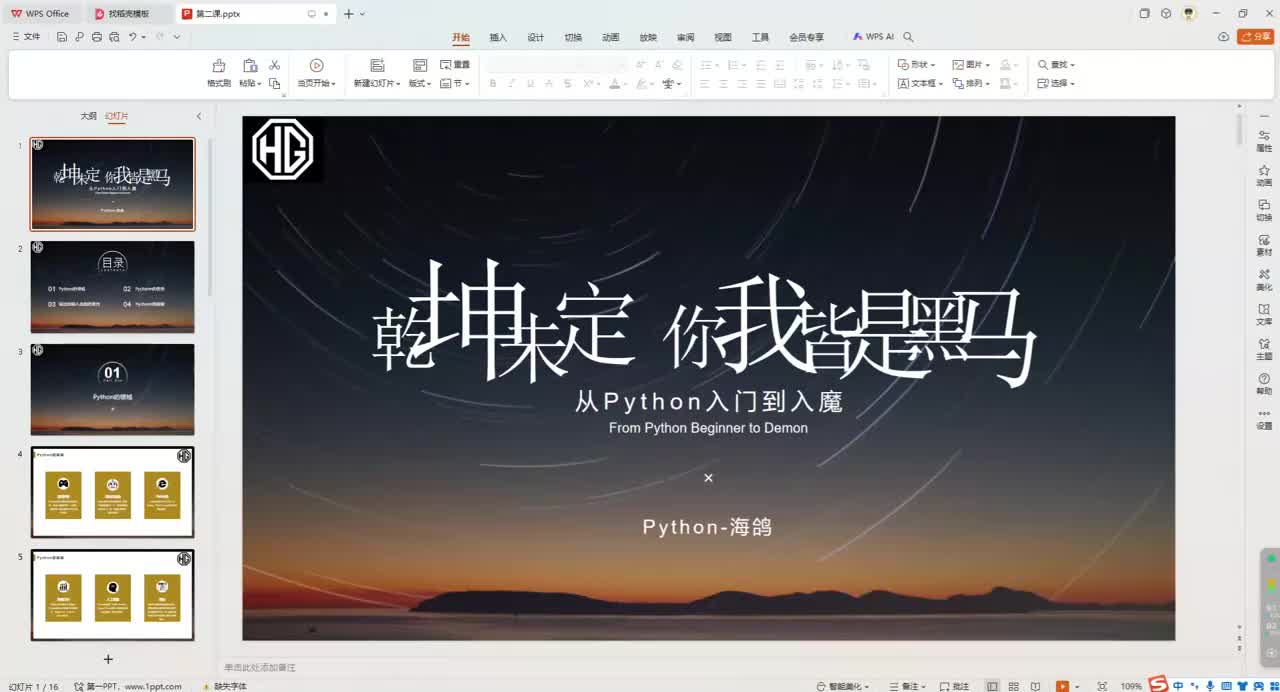Open the 设计 (Design) ribbon tab
The width and height of the screenshot is (1280, 692).
point(536,37)
